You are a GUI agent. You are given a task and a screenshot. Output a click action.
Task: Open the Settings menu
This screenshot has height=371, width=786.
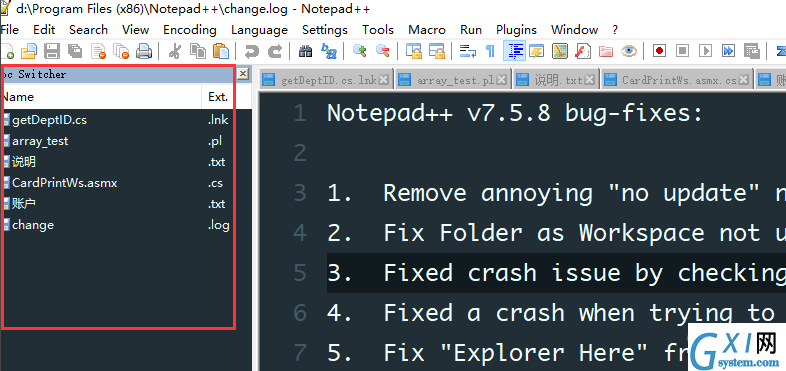(x=325, y=30)
